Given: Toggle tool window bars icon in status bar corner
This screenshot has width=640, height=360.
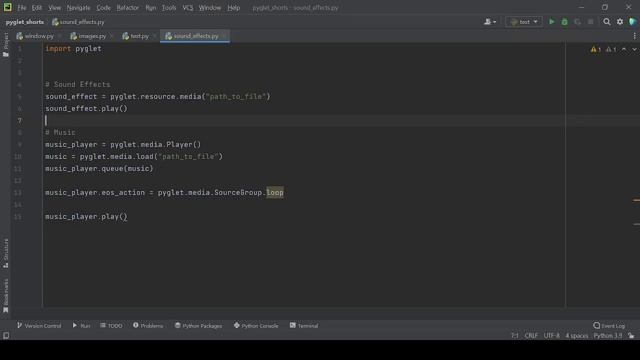Looking at the screenshot, I should pos(6,336).
